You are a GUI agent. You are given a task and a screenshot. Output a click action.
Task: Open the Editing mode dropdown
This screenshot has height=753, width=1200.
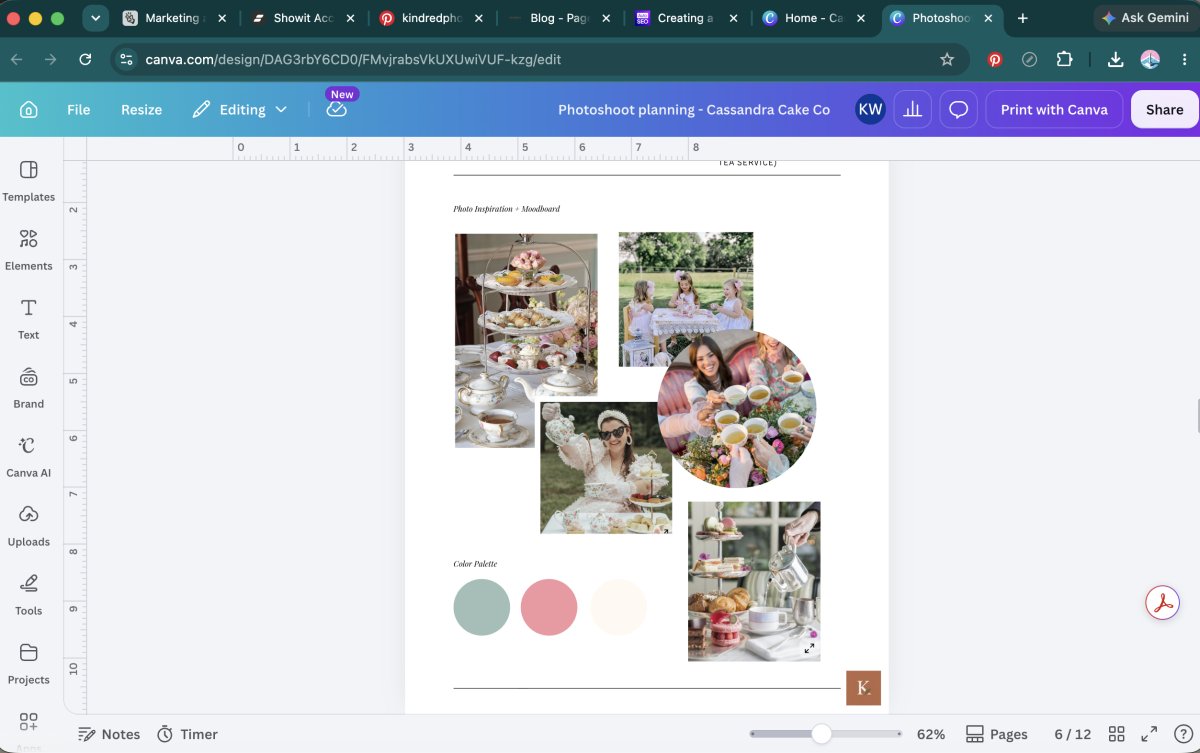(240, 109)
